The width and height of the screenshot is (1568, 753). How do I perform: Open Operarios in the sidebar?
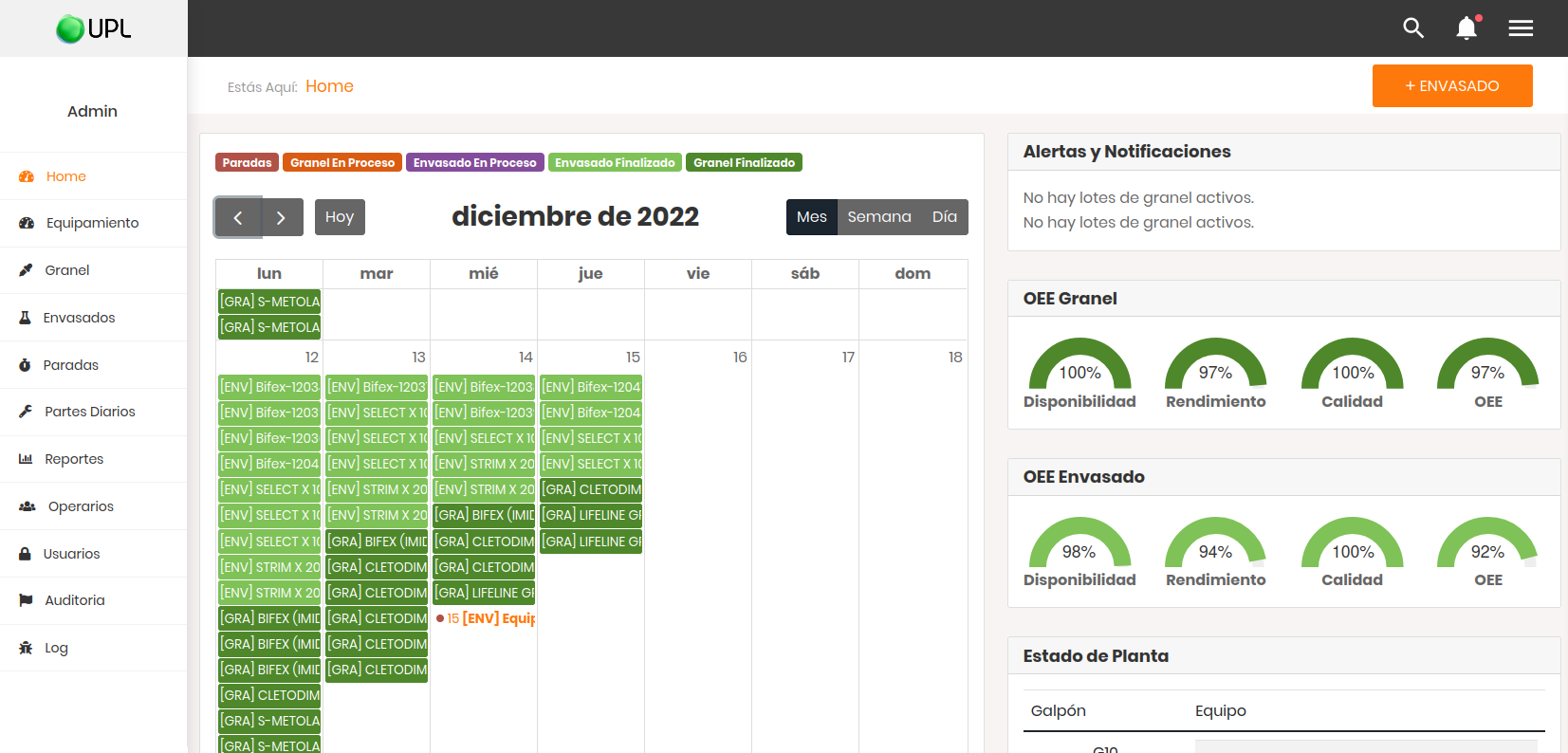(81, 506)
